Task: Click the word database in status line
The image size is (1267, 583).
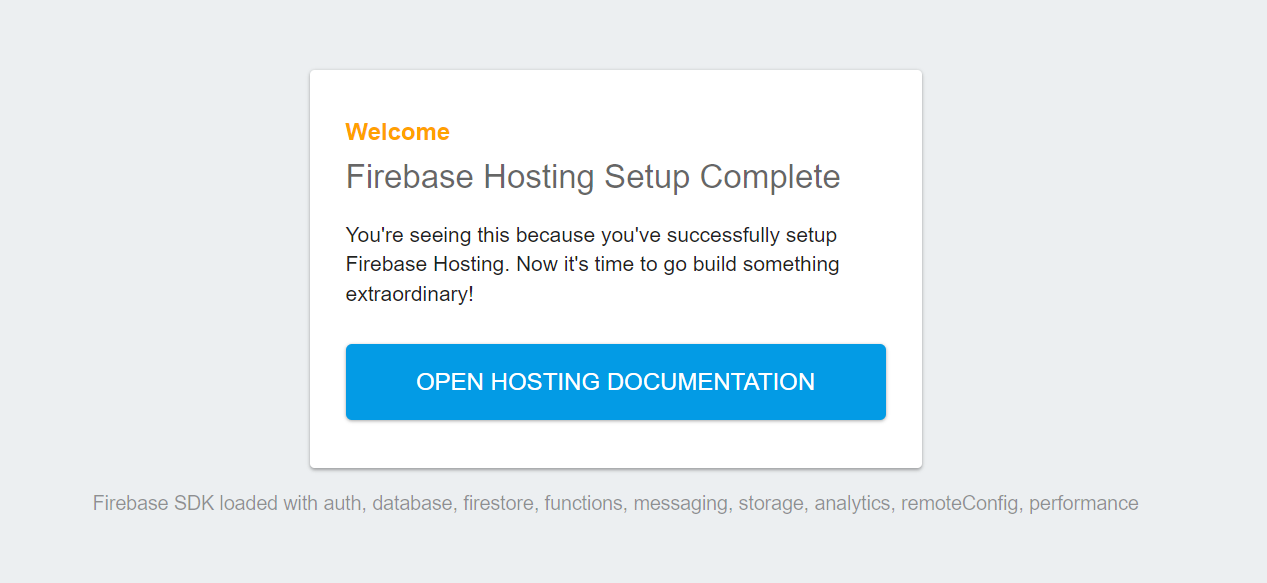Action: [x=412, y=503]
